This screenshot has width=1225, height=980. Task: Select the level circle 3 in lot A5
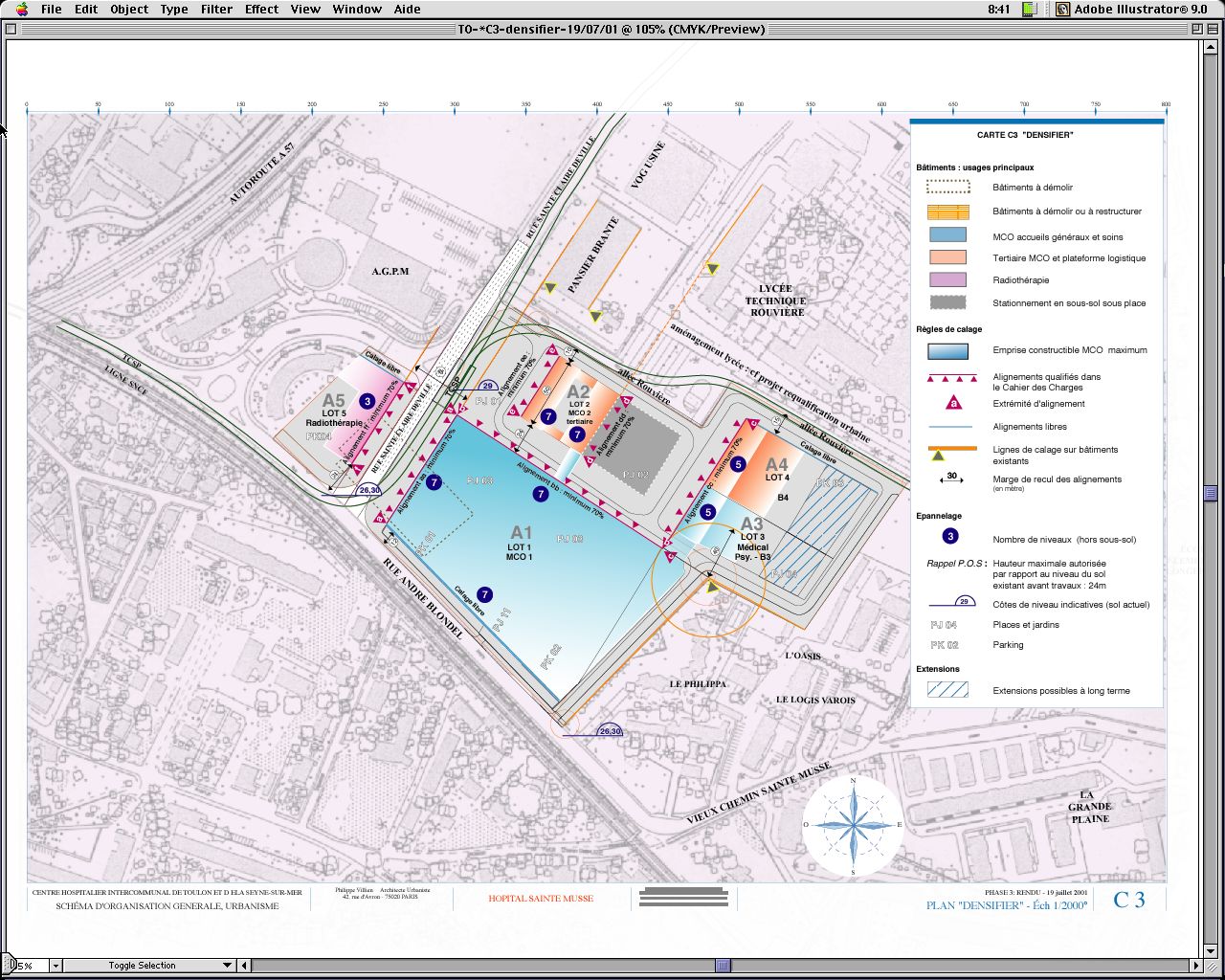point(367,402)
